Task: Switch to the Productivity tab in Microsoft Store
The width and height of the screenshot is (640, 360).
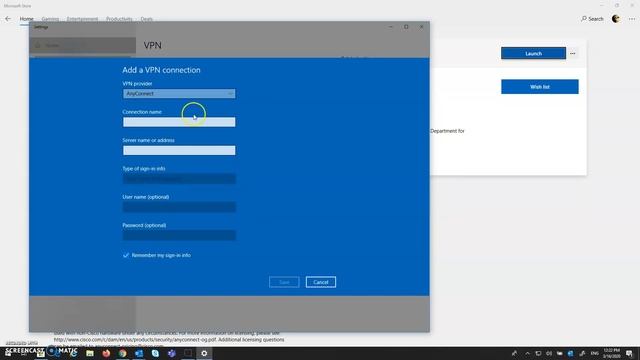Action: (119, 19)
